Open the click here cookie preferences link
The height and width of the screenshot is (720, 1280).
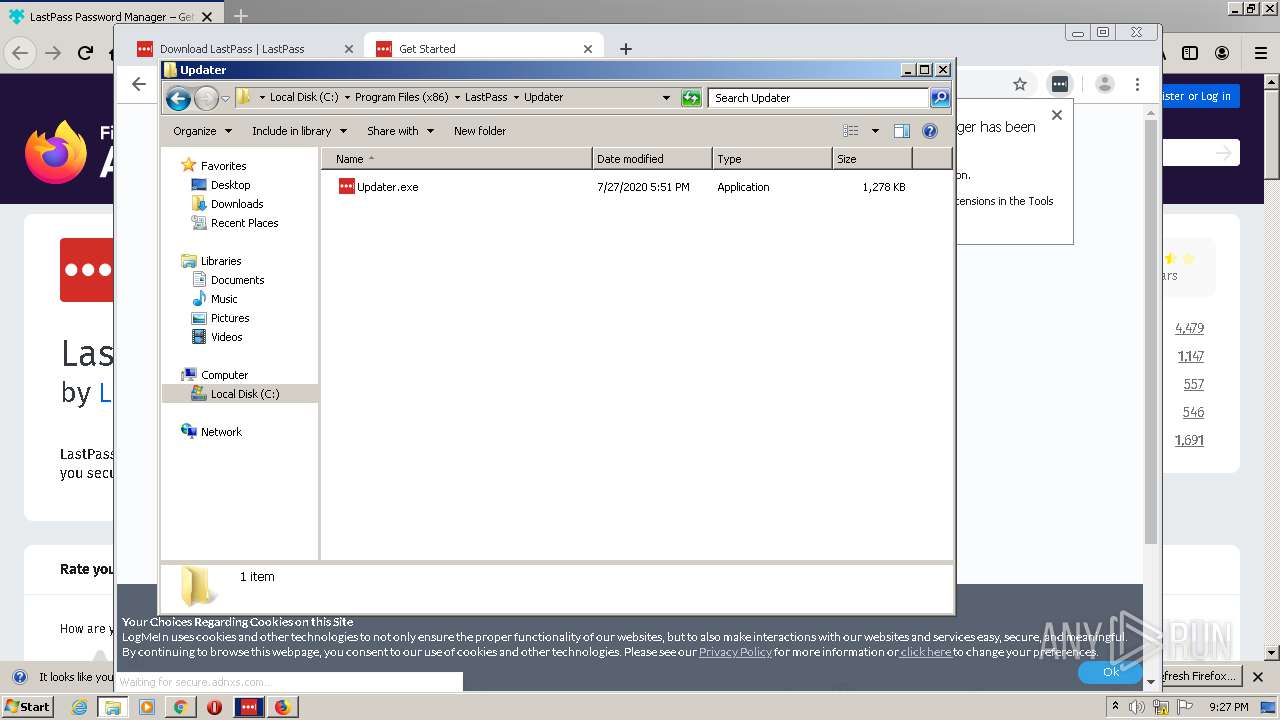(926, 652)
